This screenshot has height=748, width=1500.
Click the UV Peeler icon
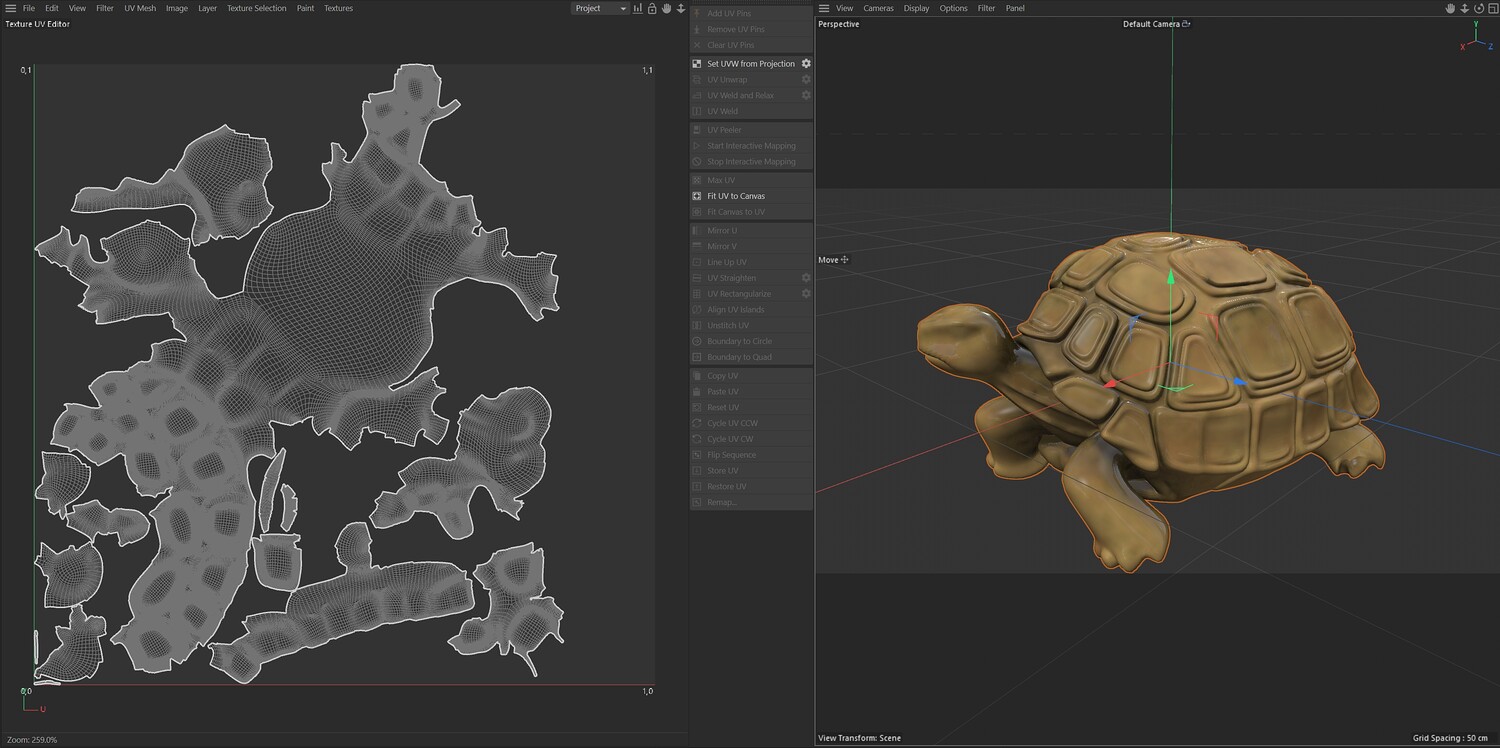point(697,130)
